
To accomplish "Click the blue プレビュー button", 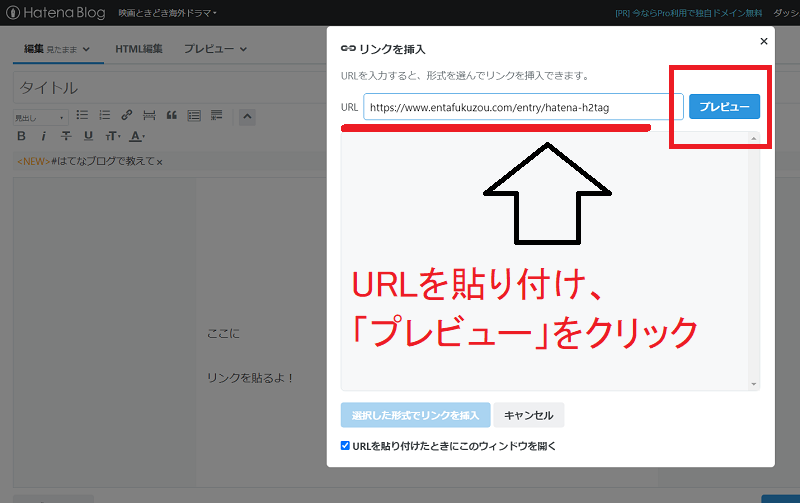I will click(724, 107).
